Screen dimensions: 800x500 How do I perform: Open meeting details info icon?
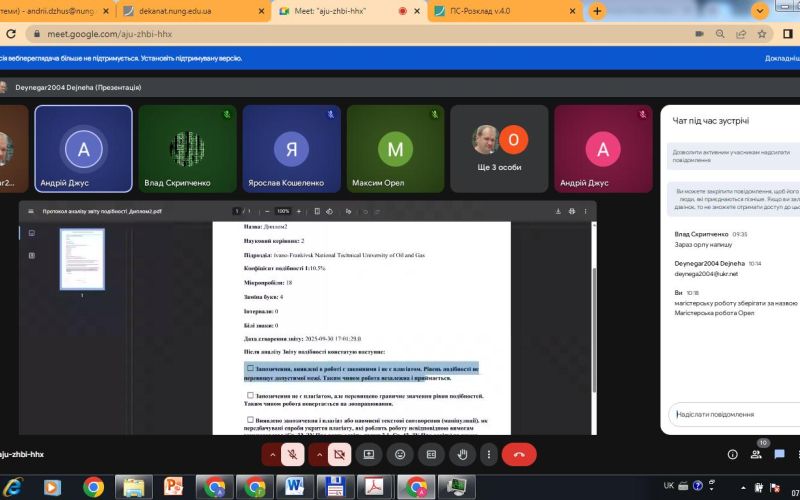pyautogui.click(x=733, y=454)
